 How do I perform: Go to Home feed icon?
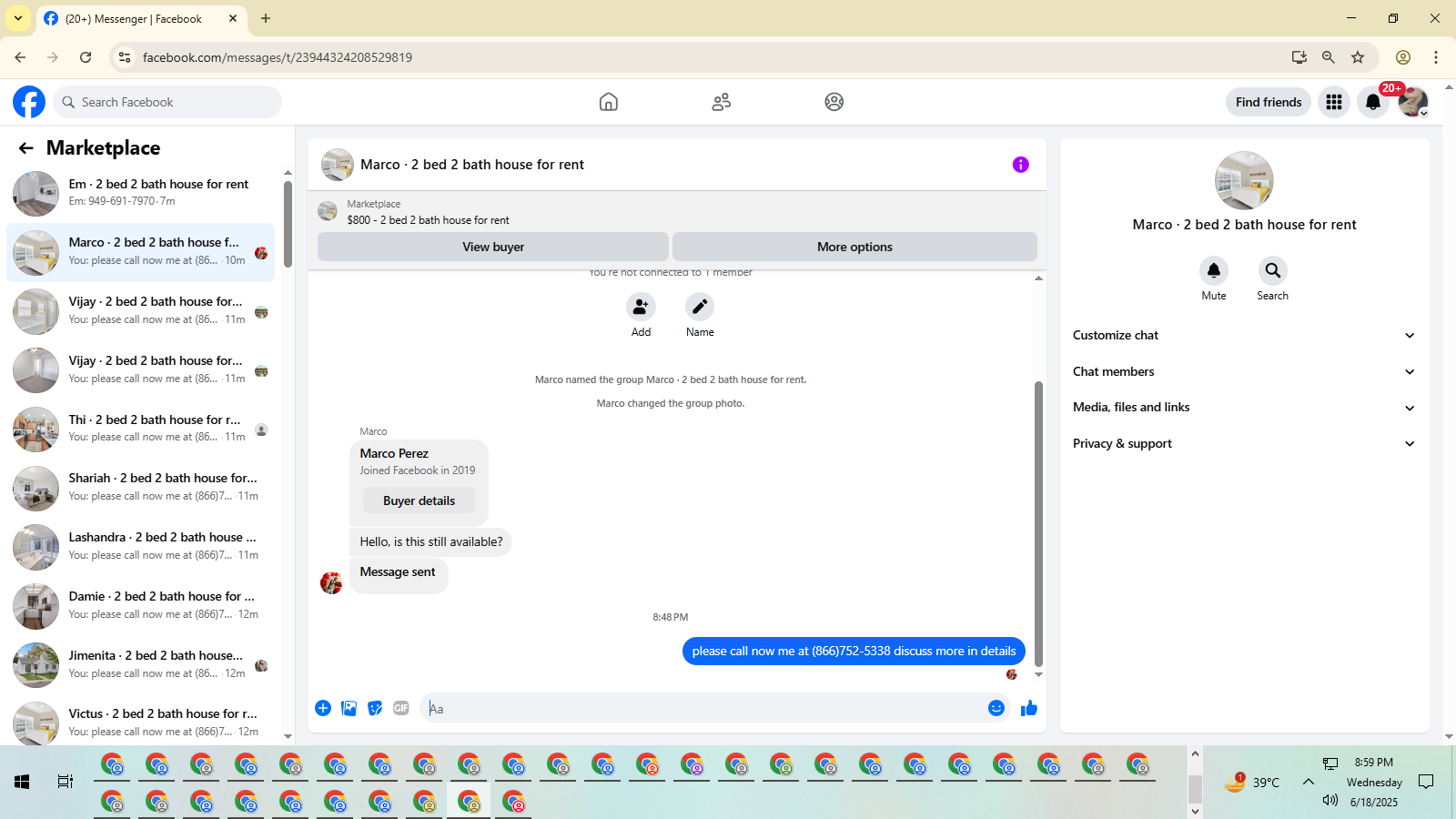[609, 102]
